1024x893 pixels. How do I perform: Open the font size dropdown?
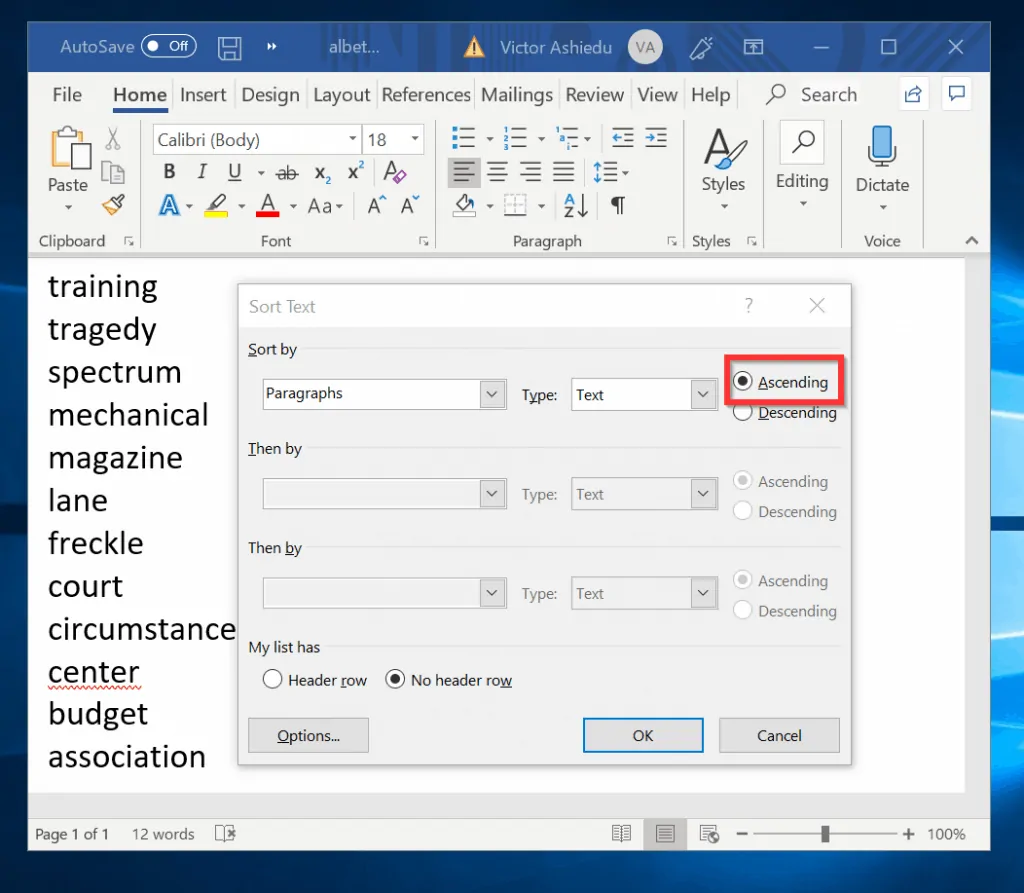tap(414, 138)
